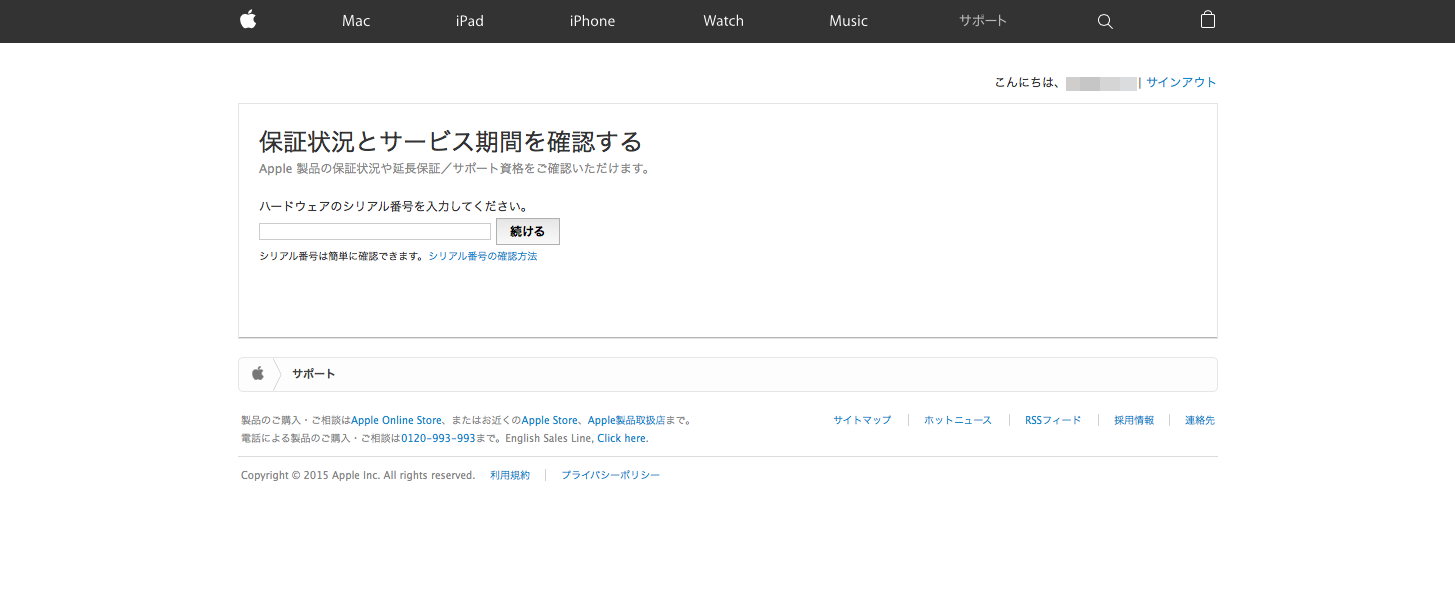Open the Music menu item
The image size is (1455, 591).
(x=848, y=21)
